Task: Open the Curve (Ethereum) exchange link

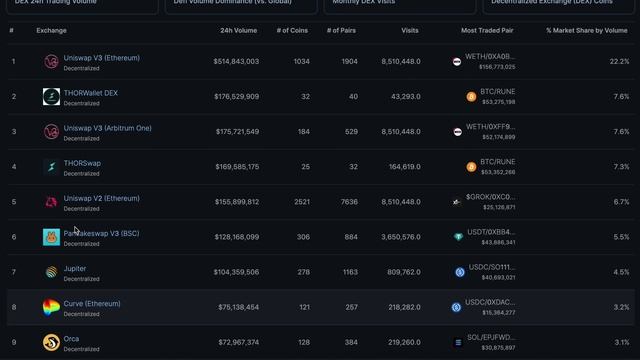Action: tap(92, 304)
